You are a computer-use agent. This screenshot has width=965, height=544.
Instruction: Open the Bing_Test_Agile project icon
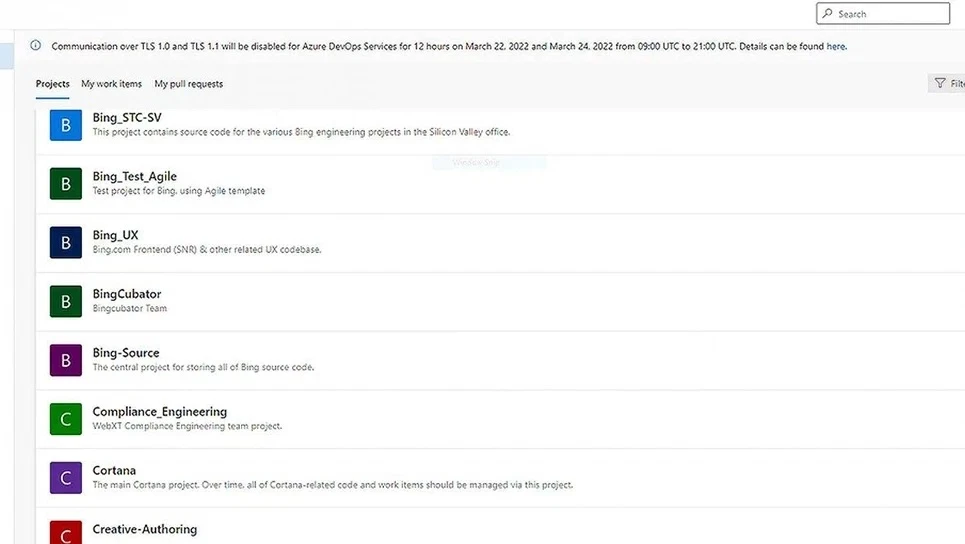pyautogui.click(x=66, y=184)
